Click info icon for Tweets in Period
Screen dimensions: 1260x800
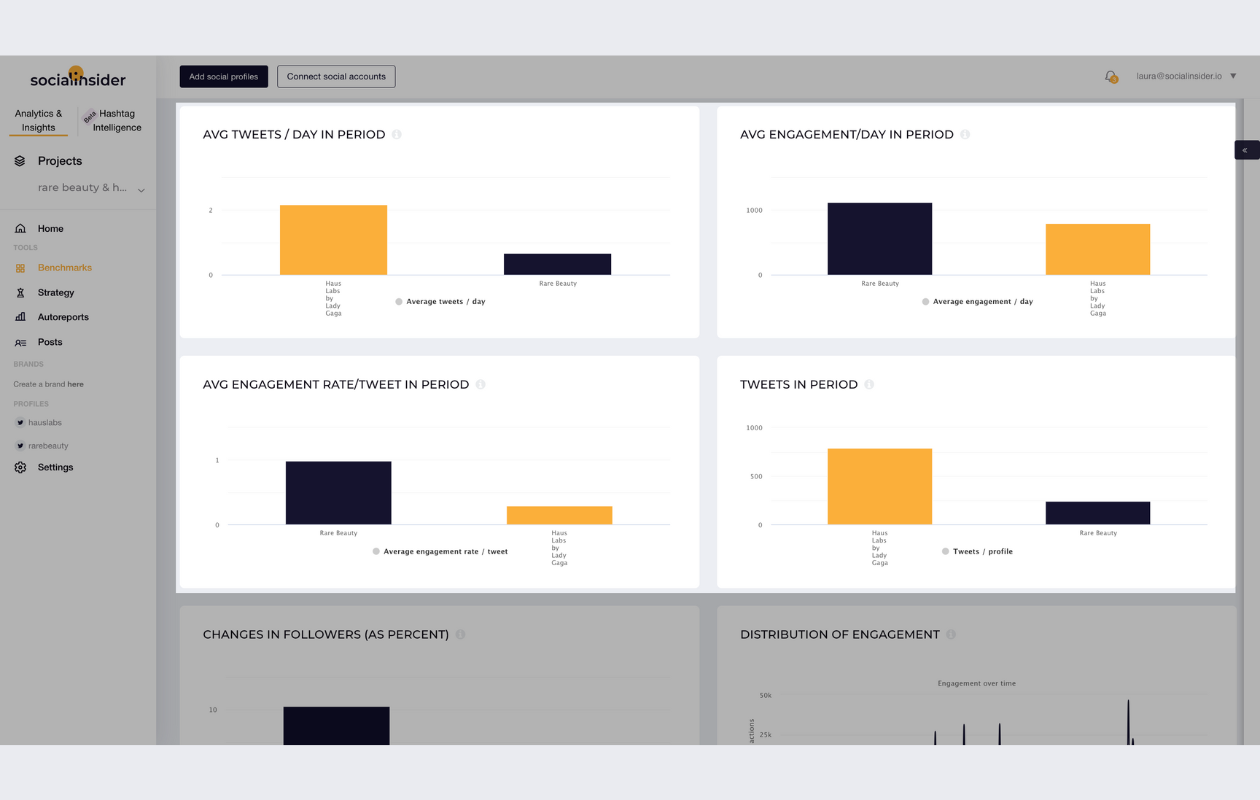click(869, 384)
